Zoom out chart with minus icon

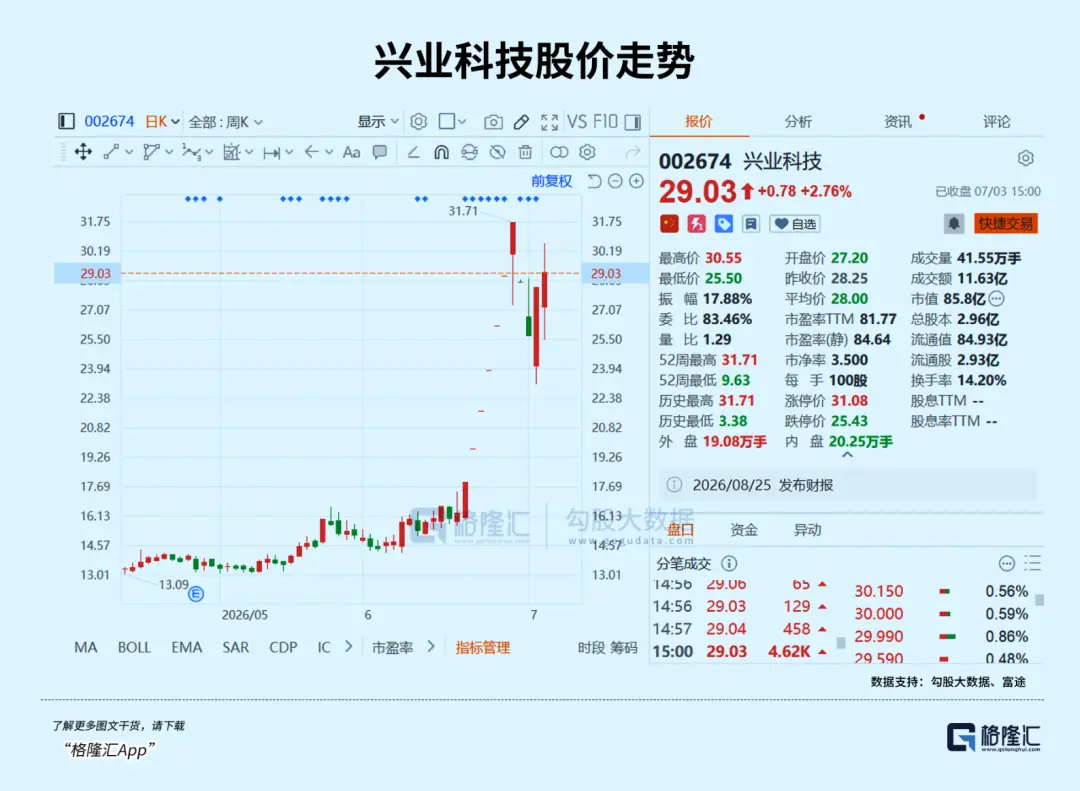(x=616, y=181)
